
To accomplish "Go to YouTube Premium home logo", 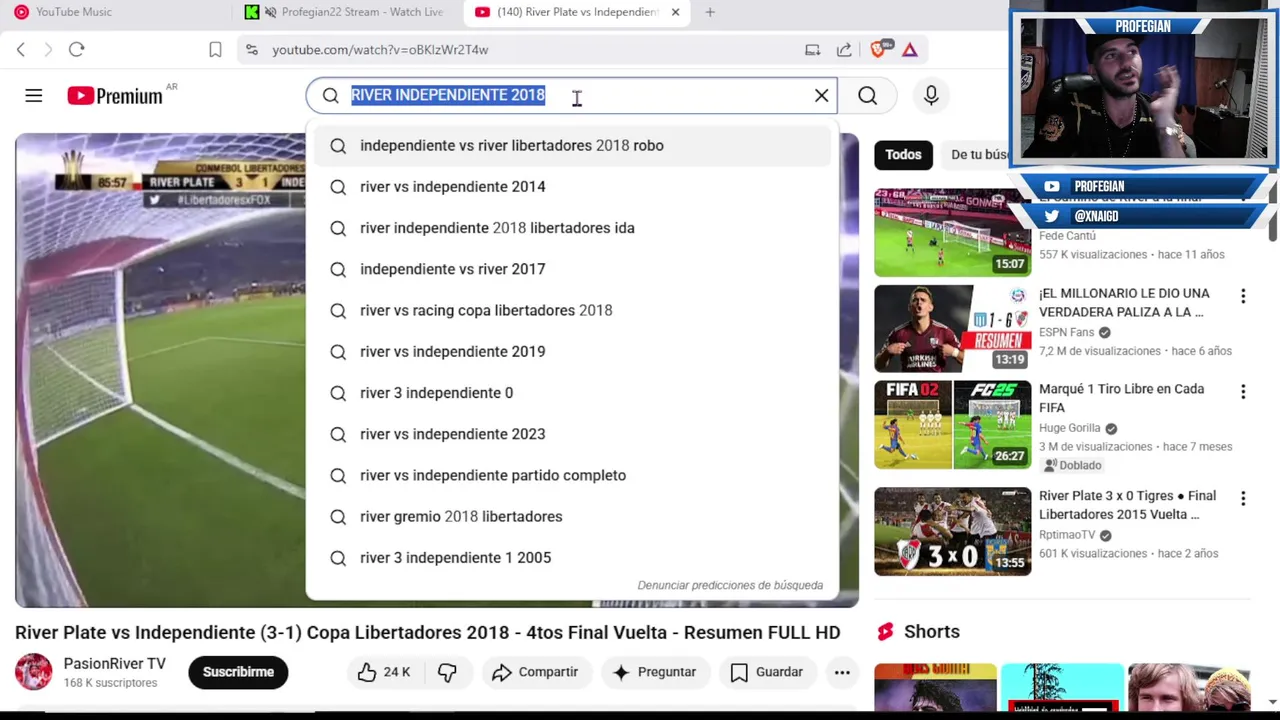I will (115, 96).
